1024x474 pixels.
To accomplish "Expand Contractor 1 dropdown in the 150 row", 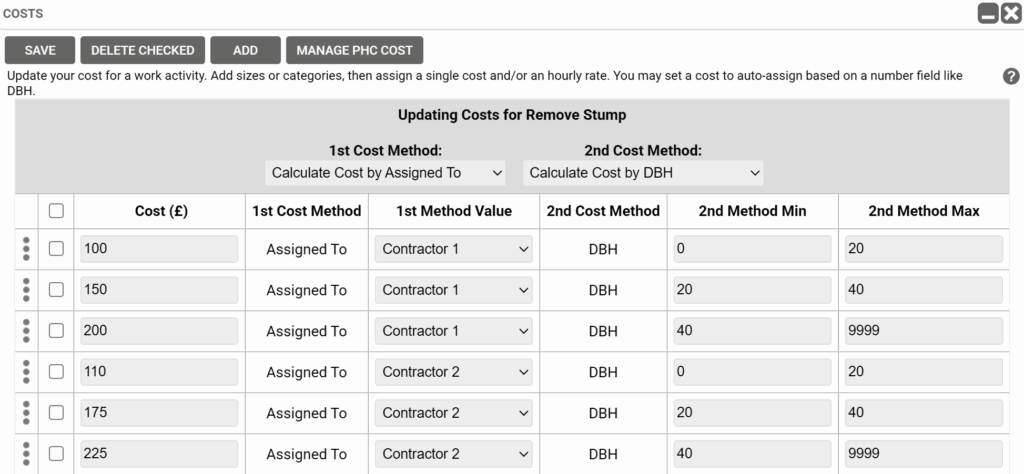I will point(453,290).
